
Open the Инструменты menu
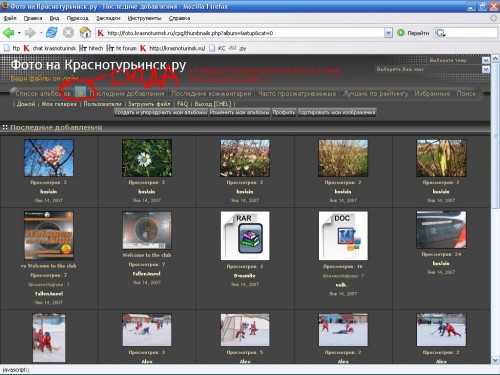click(x=144, y=18)
